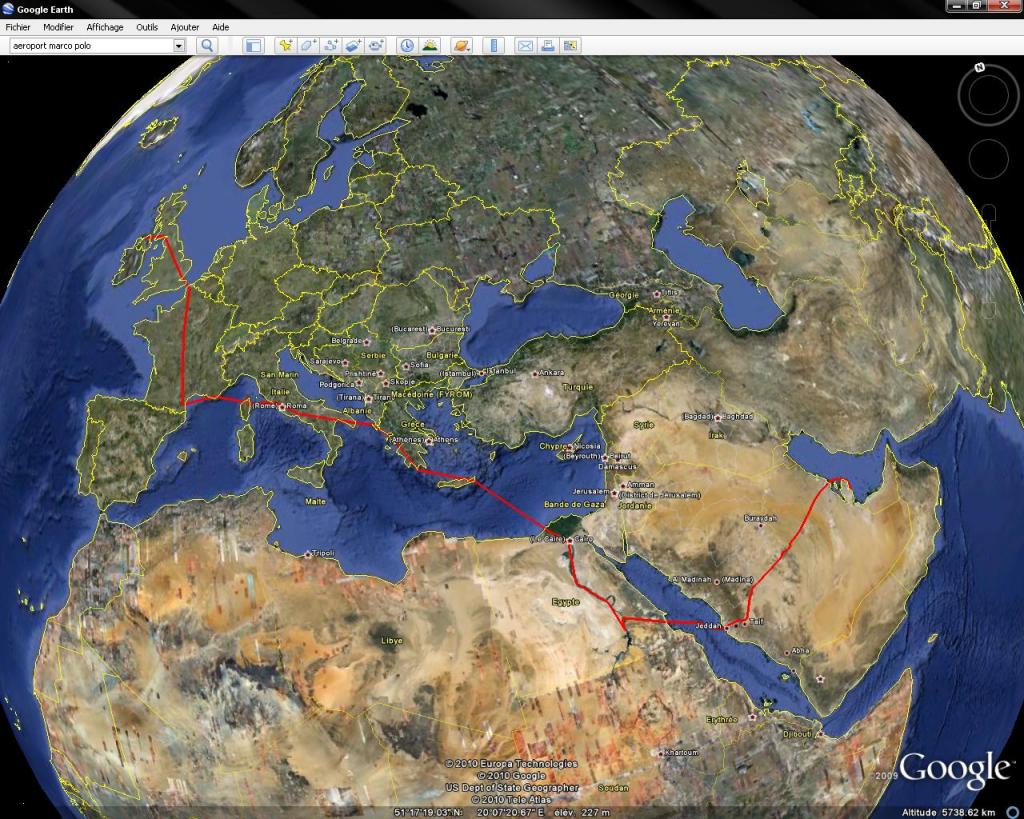Add a placemark with the pushpin icon
Viewport: 1024px width, 819px height.
pos(285,45)
